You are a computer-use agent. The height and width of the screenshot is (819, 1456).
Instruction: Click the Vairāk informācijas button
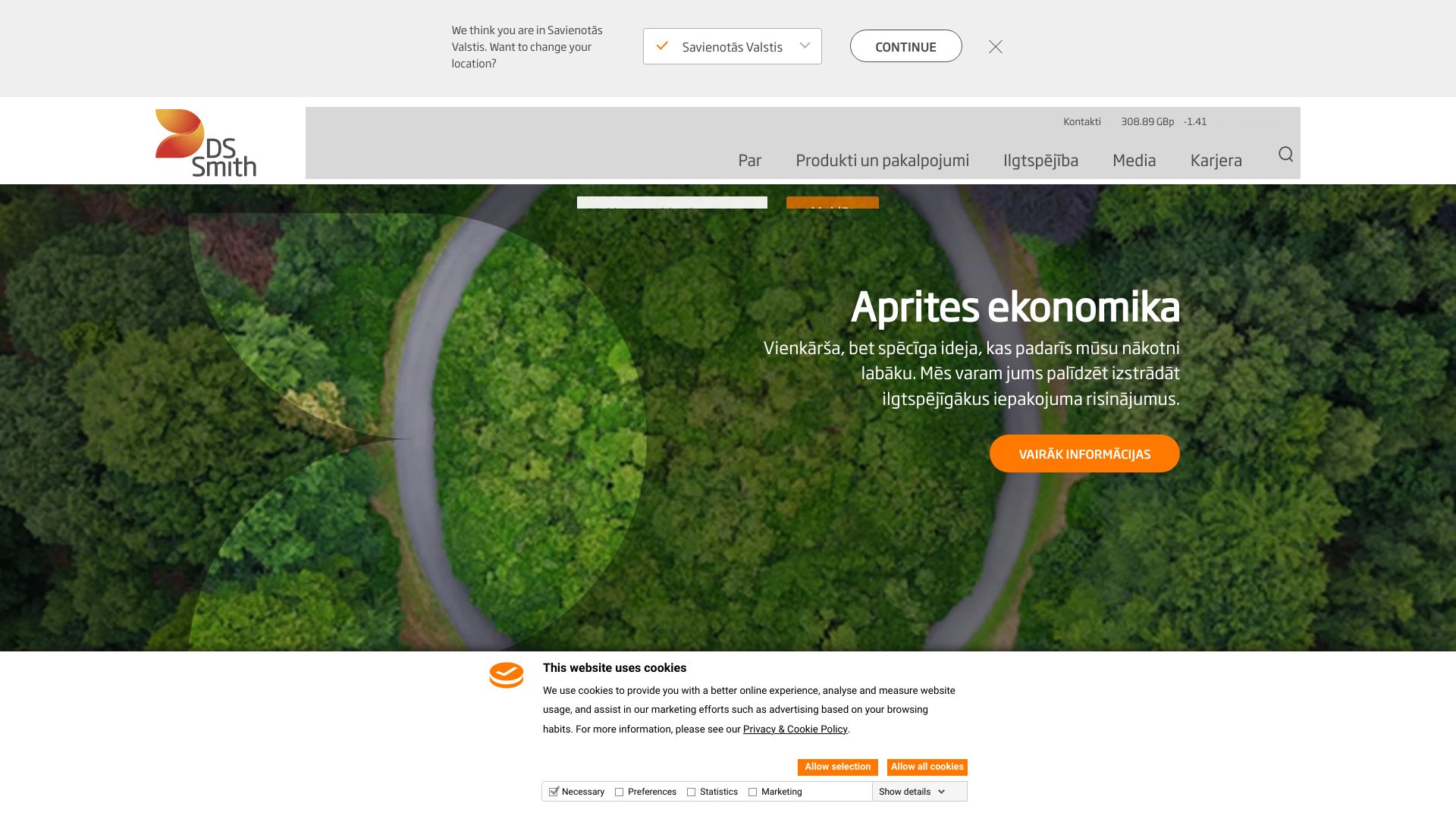click(1084, 453)
